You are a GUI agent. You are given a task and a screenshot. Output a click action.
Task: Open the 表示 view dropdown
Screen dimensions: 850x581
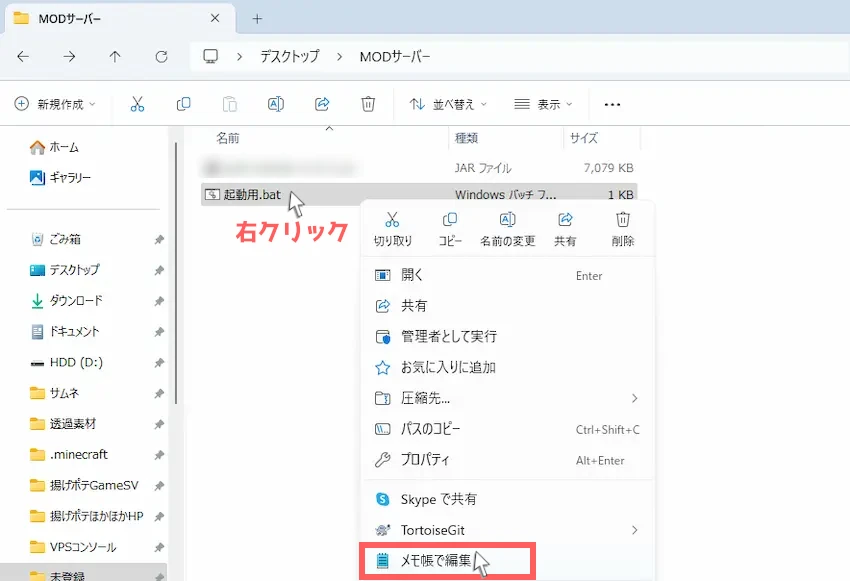point(544,104)
